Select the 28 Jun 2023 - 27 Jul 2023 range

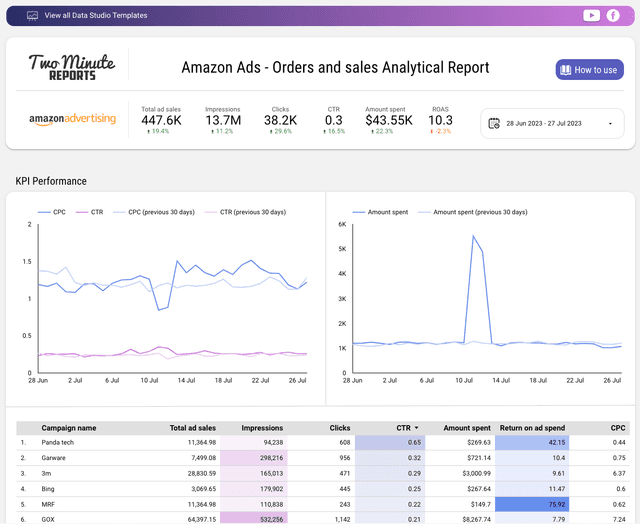tap(544, 123)
